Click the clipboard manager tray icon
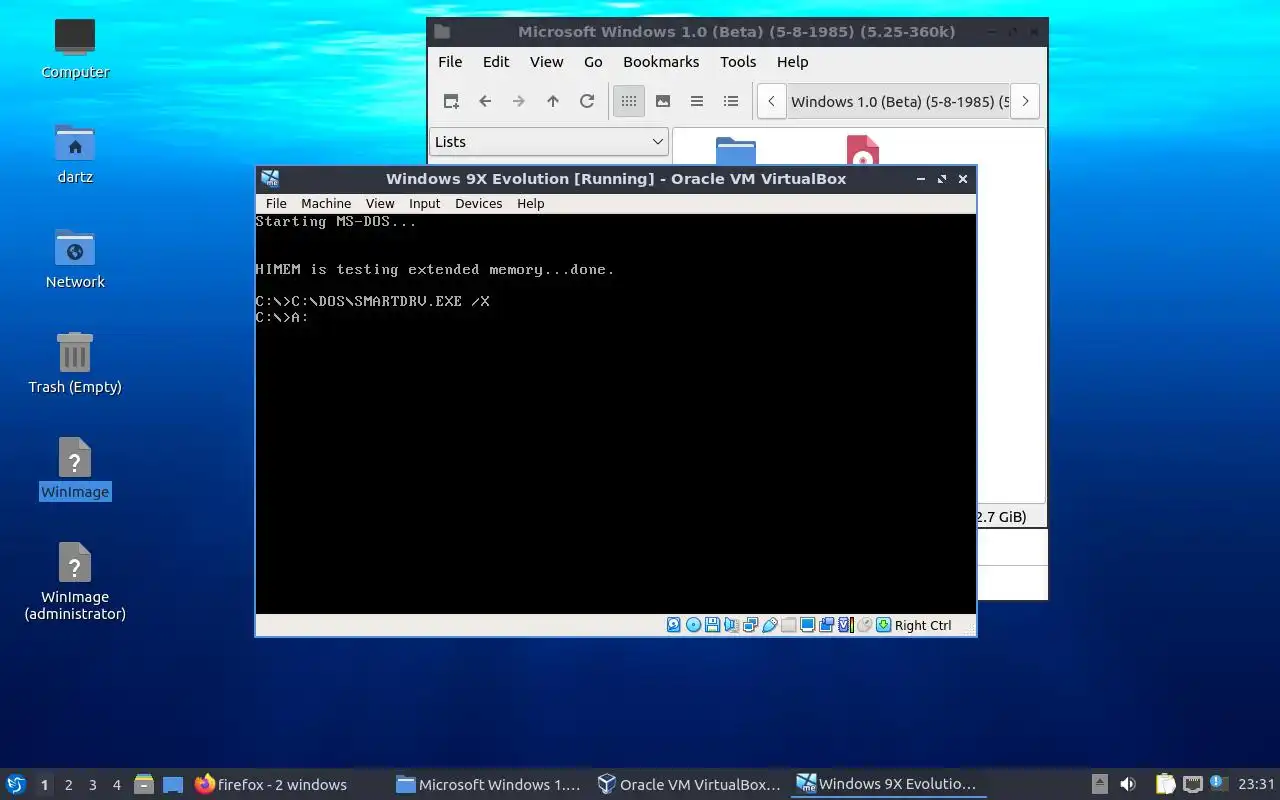Screen dimensions: 1280x800 tap(1165, 785)
